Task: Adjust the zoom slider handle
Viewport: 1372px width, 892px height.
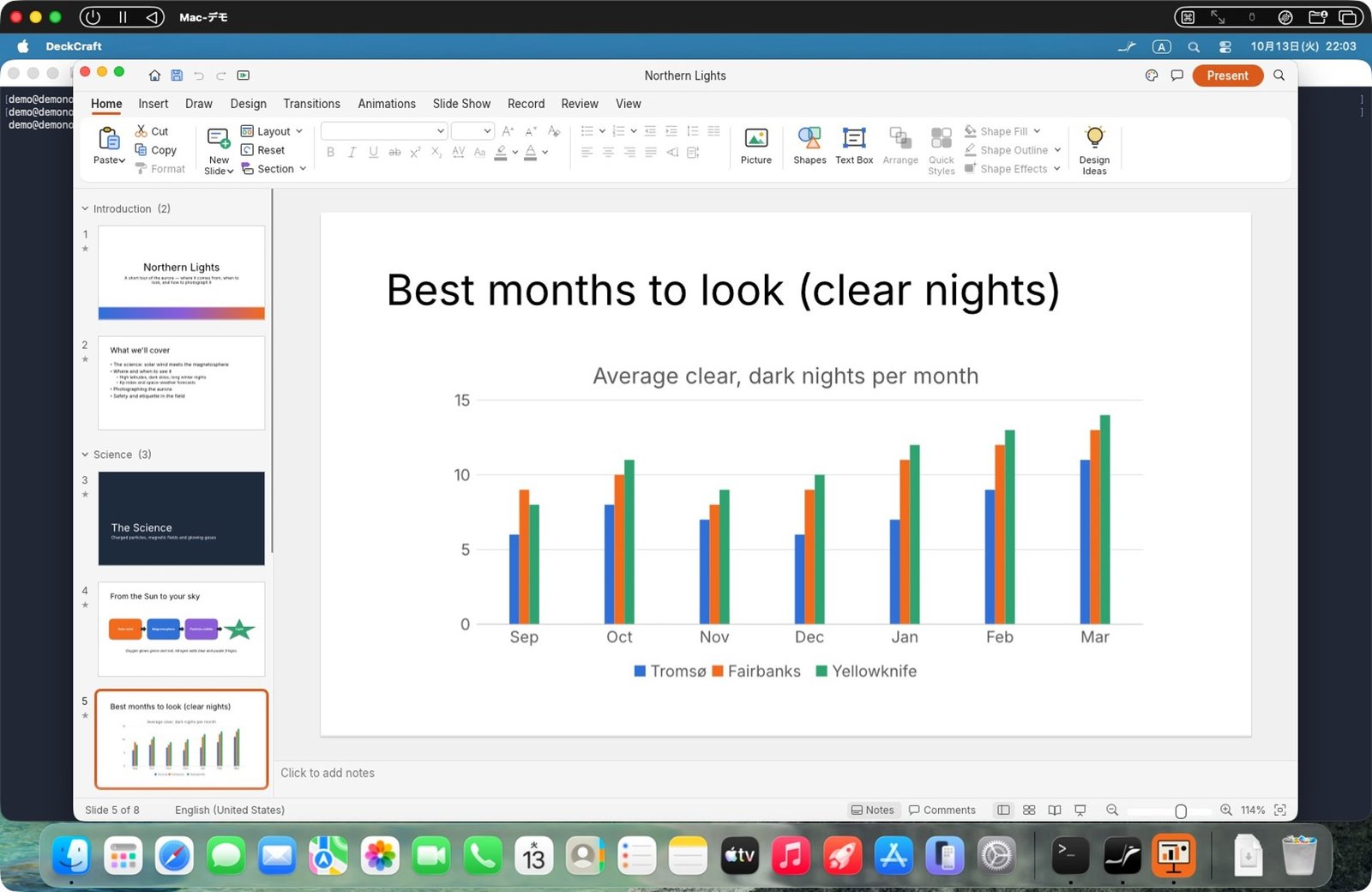Action: (1181, 811)
